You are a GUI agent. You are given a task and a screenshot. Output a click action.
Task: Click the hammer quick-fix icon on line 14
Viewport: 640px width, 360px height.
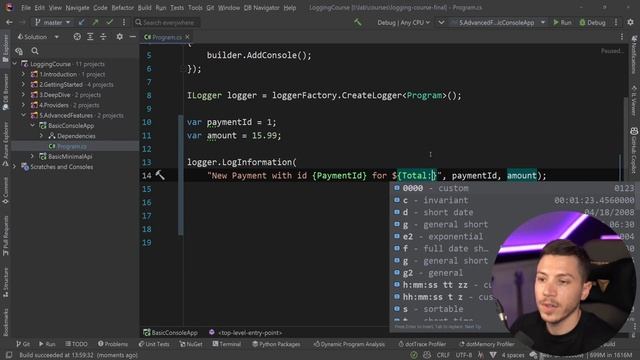tap(160, 176)
